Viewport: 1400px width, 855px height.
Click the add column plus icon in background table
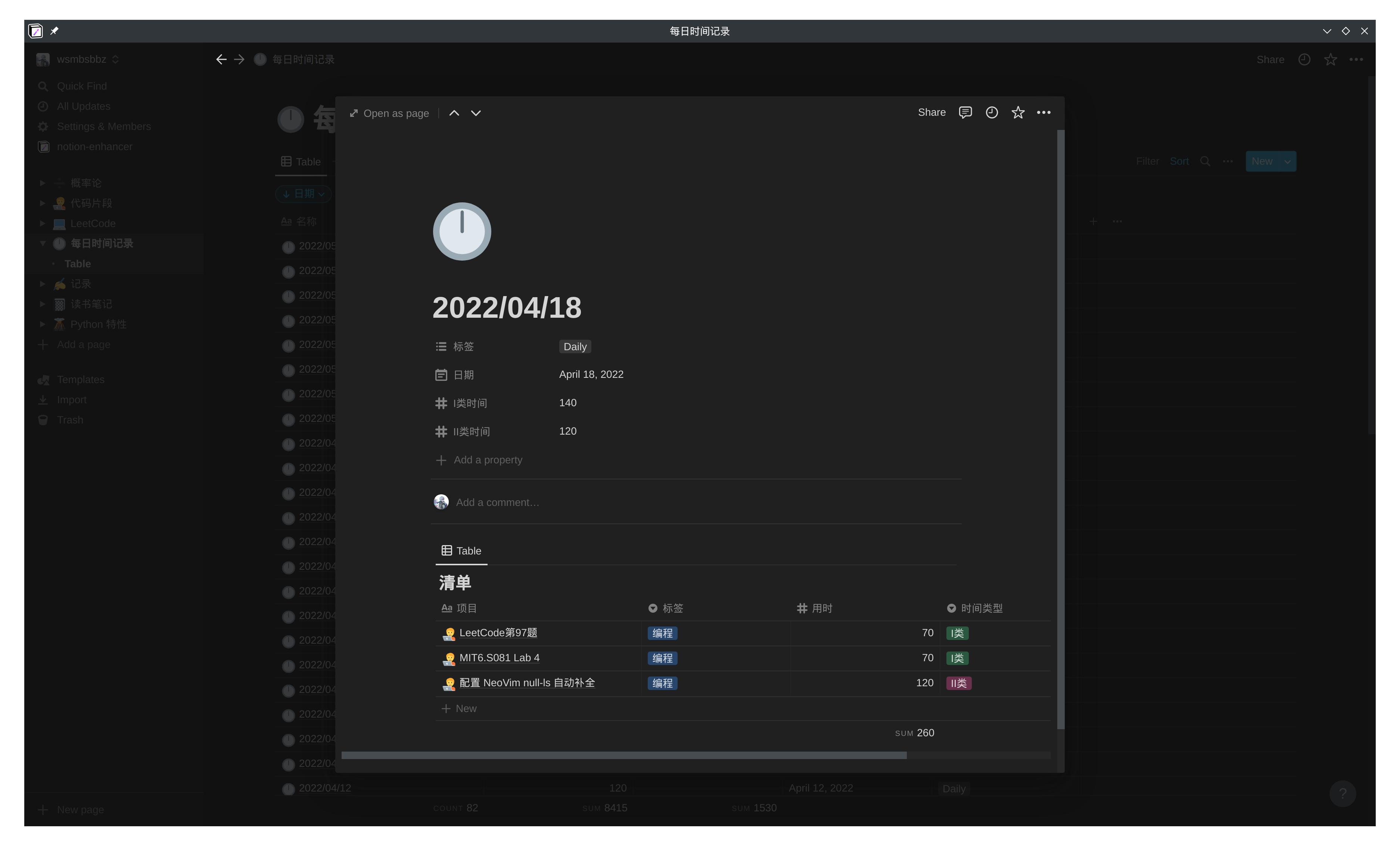tap(1093, 221)
